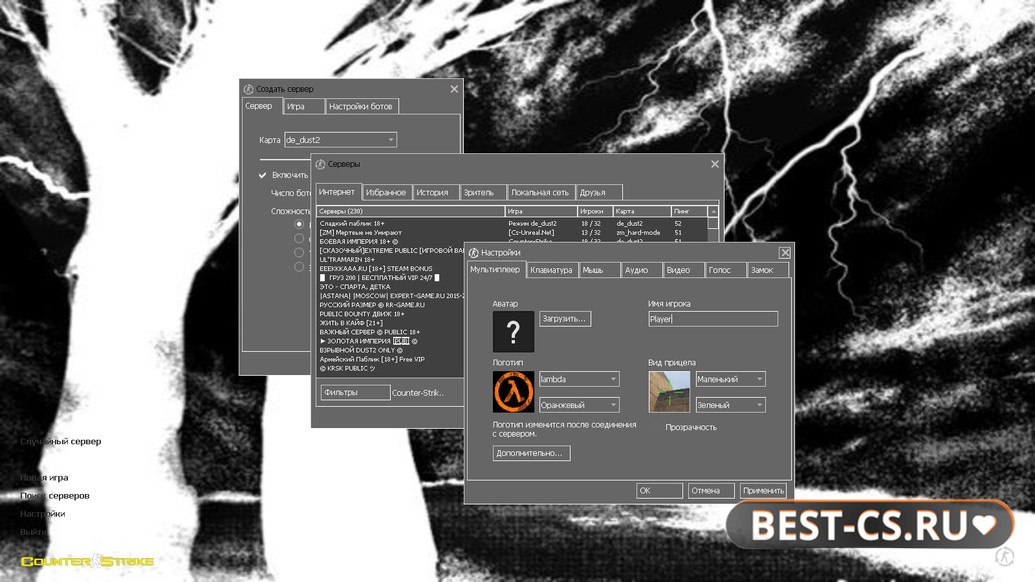Click the orange lambda logo preview
Viewport: 1035px width, 582px height.
[513, 391]
